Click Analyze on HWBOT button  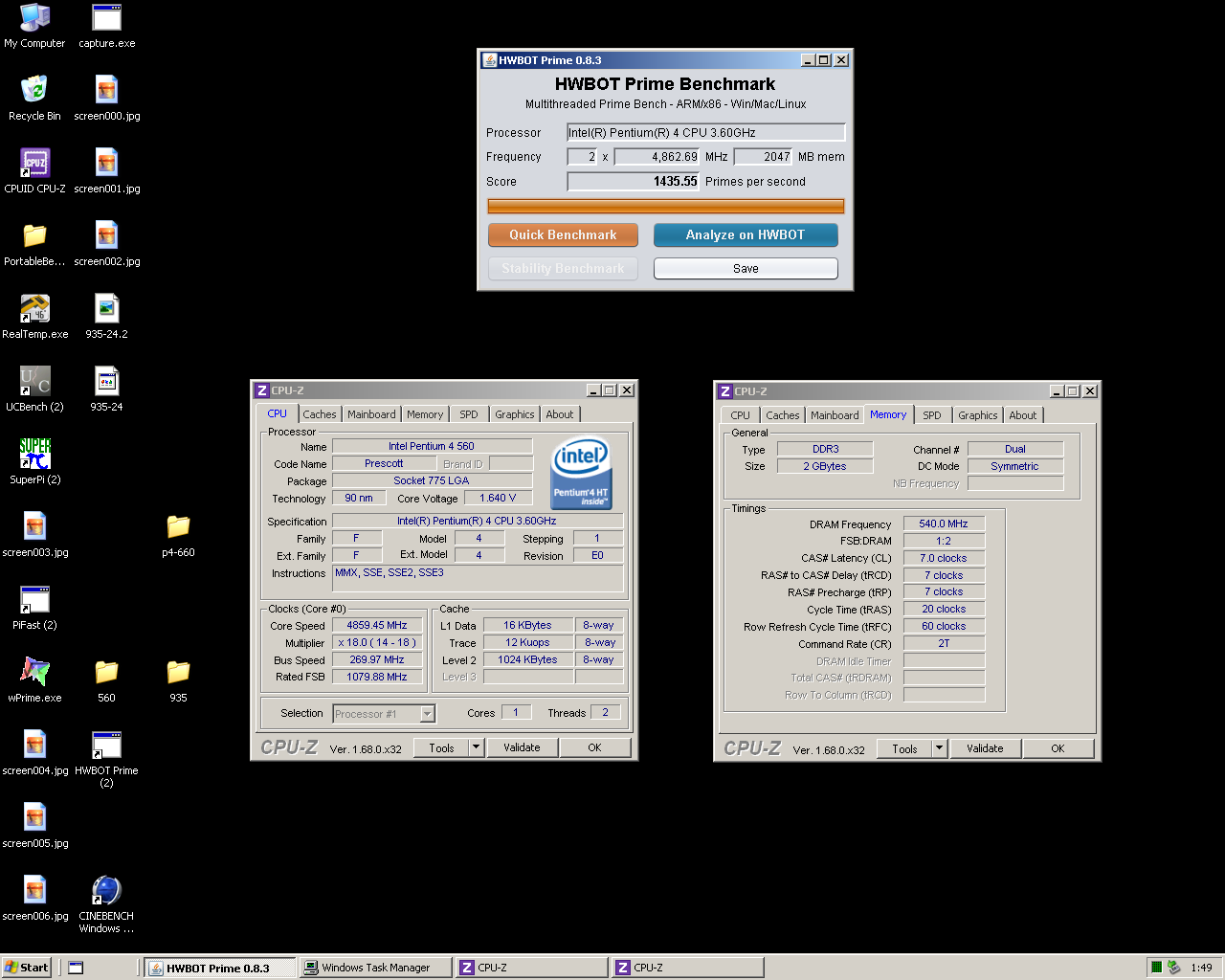(746, 235)
